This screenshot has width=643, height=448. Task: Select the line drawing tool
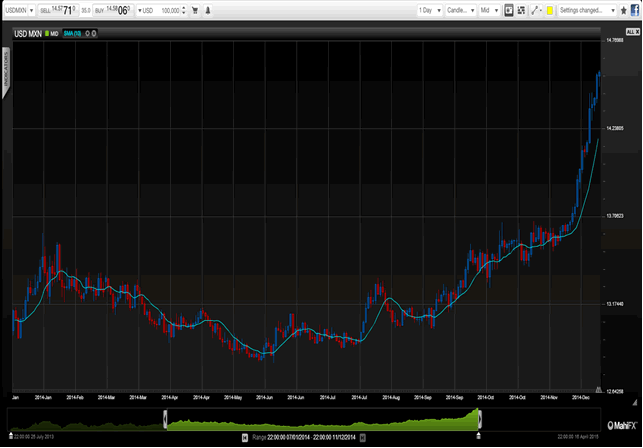pos(536,10)
